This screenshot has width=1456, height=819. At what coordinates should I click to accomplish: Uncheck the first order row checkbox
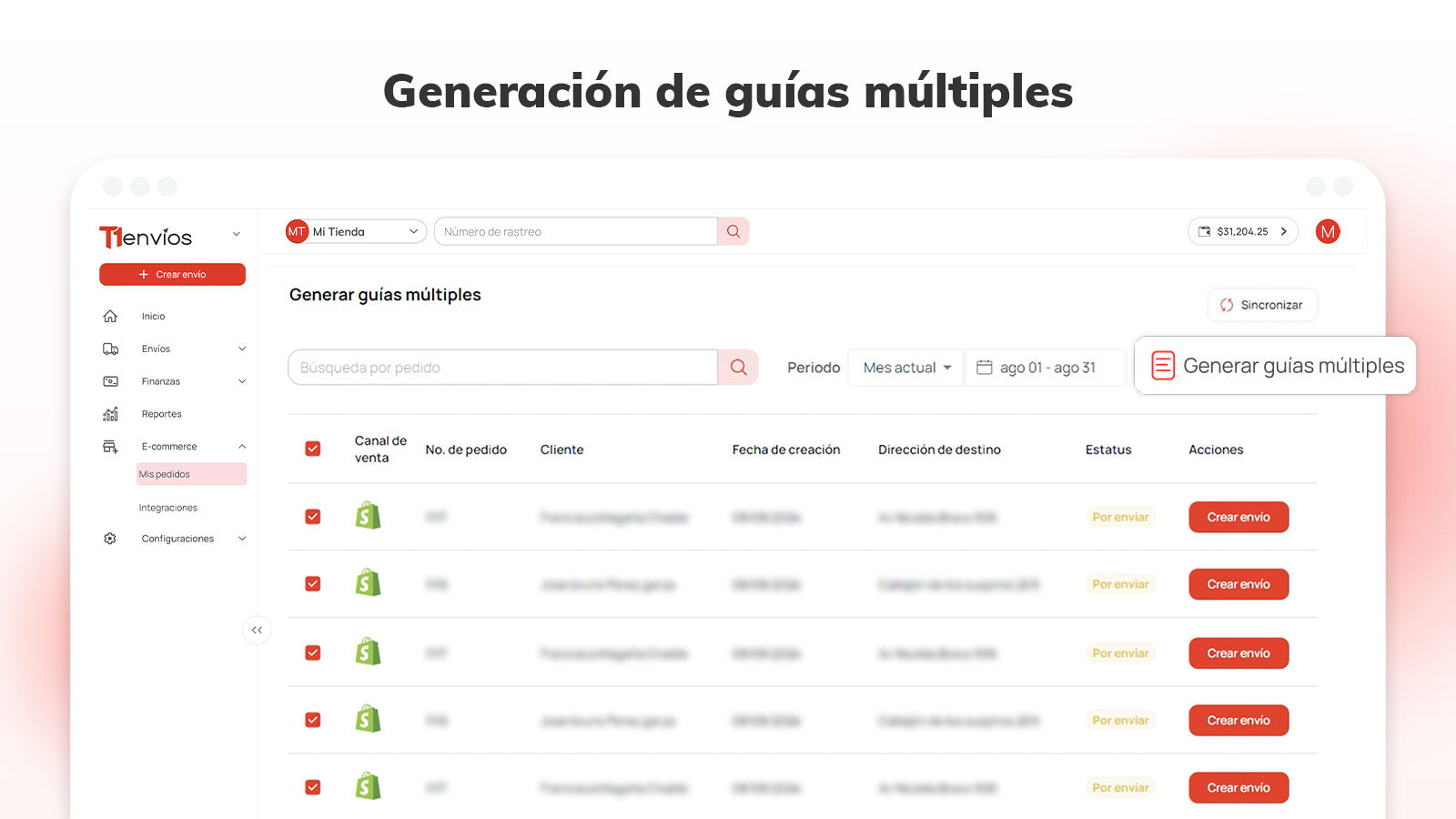(x=313, y=516)
